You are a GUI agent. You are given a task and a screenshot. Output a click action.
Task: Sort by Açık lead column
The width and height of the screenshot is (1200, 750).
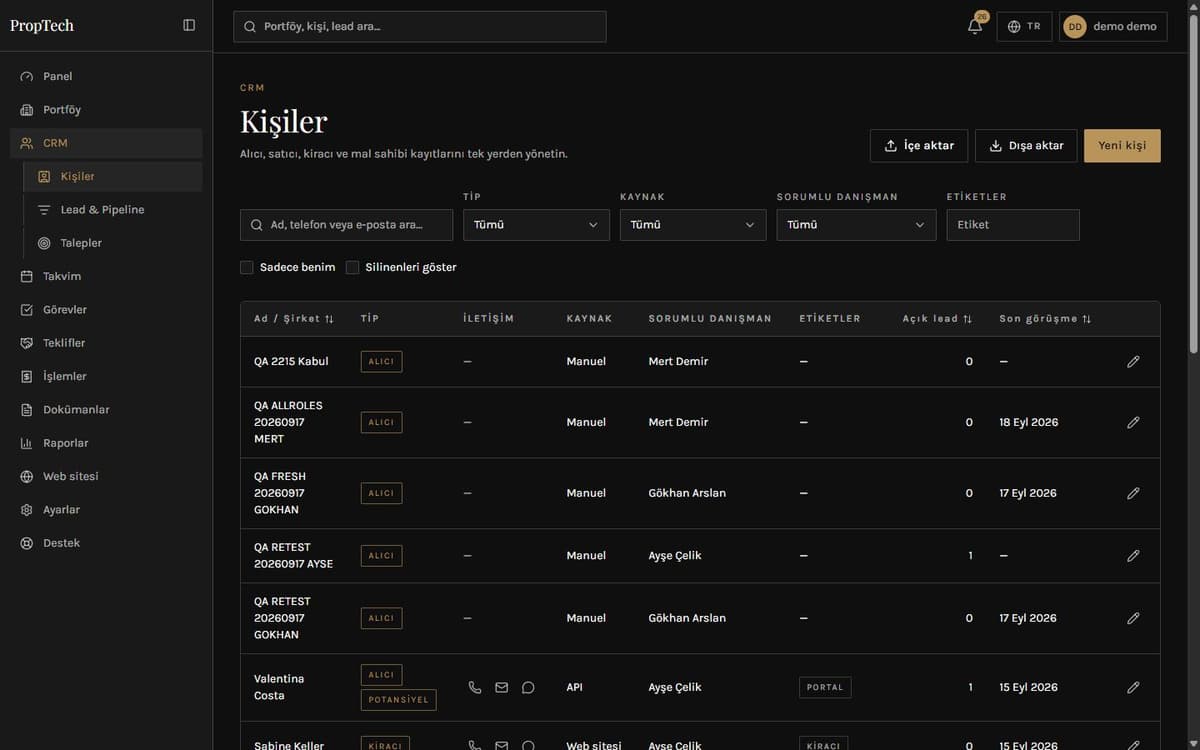coord(937,319)
